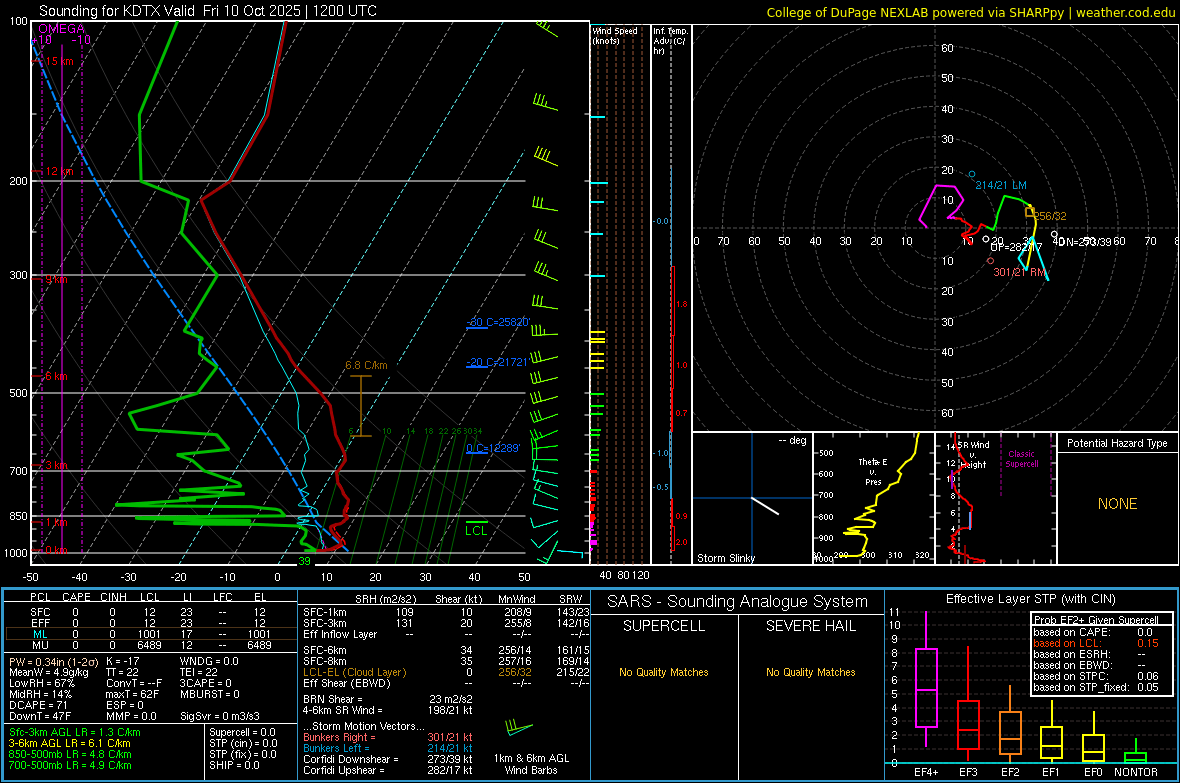Click No Quality Matches under SUPERCELL
Screen dimensions: 1180x783
(664, 672)
